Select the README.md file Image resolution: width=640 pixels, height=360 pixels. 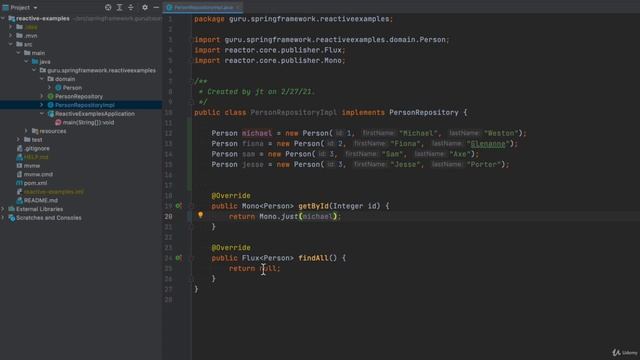pos(40,200)
